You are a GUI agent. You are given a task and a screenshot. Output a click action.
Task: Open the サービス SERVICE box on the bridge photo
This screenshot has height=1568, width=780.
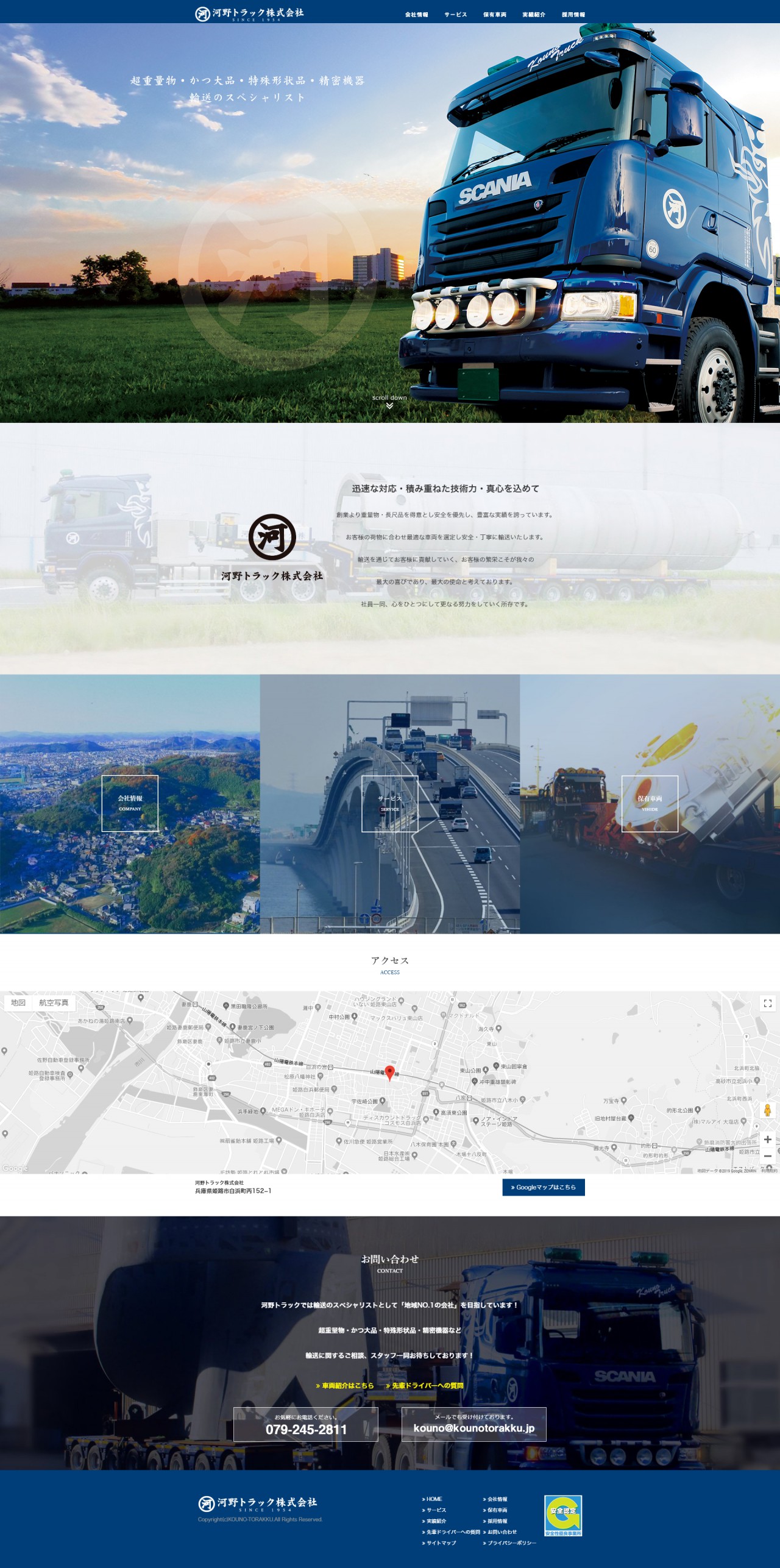[x=390, y=803]
